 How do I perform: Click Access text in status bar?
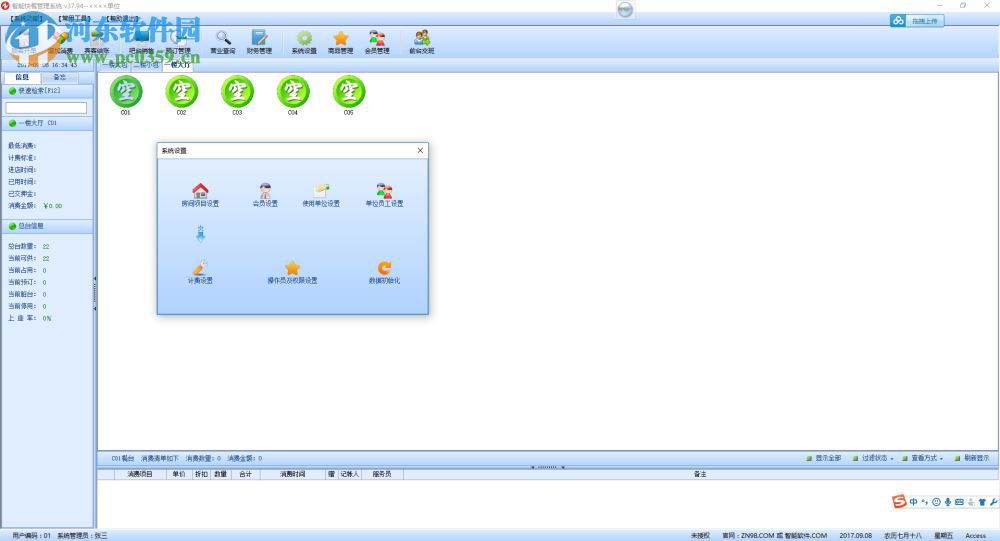point(975,536)
